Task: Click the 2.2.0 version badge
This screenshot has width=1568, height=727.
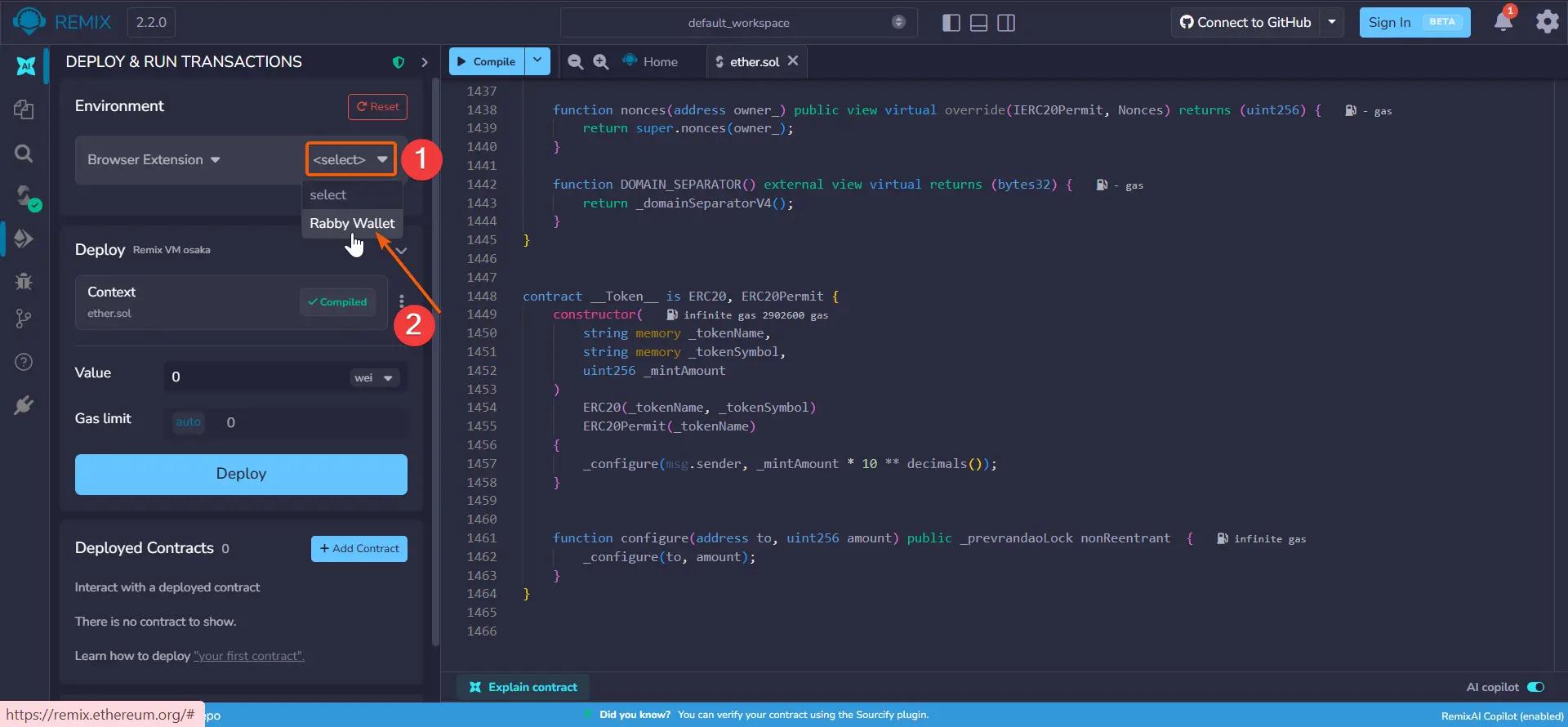Action: click(151, 22)
